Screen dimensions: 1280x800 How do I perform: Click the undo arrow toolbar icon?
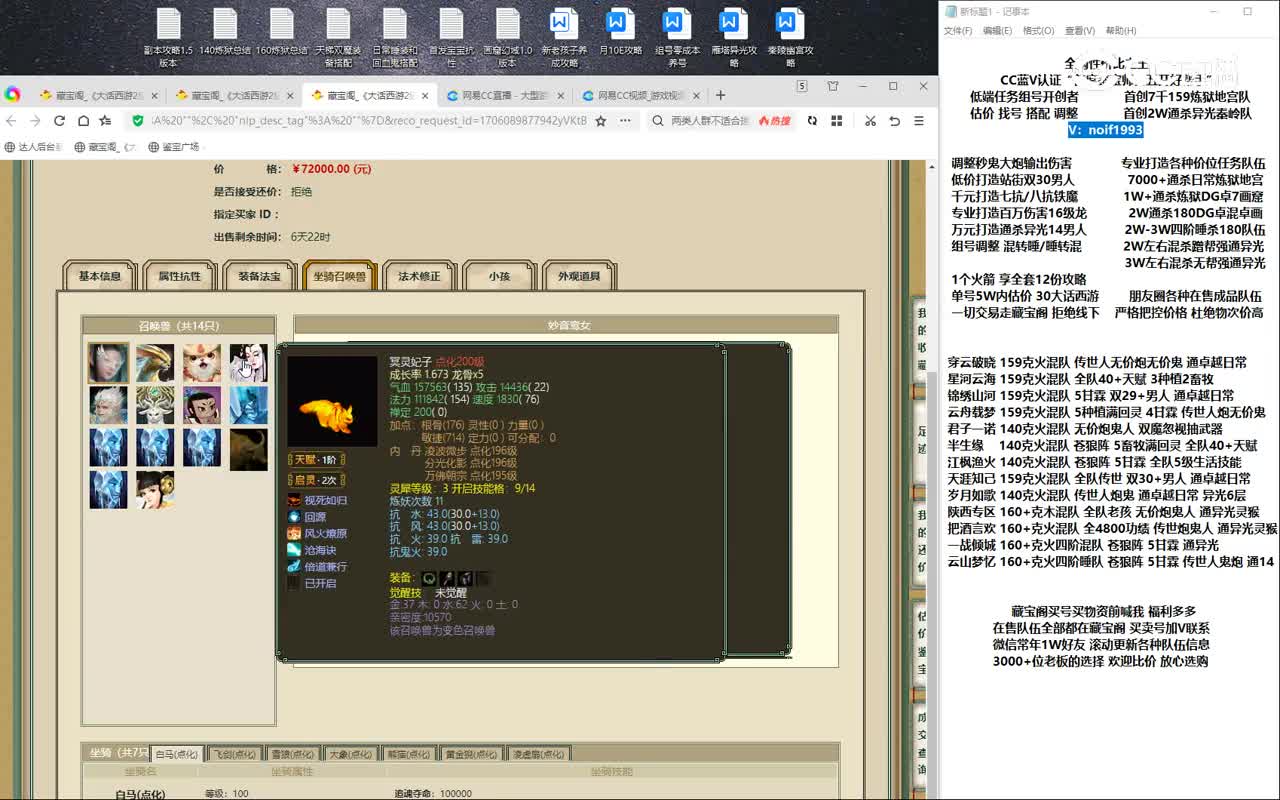click(x=894, y=121)
